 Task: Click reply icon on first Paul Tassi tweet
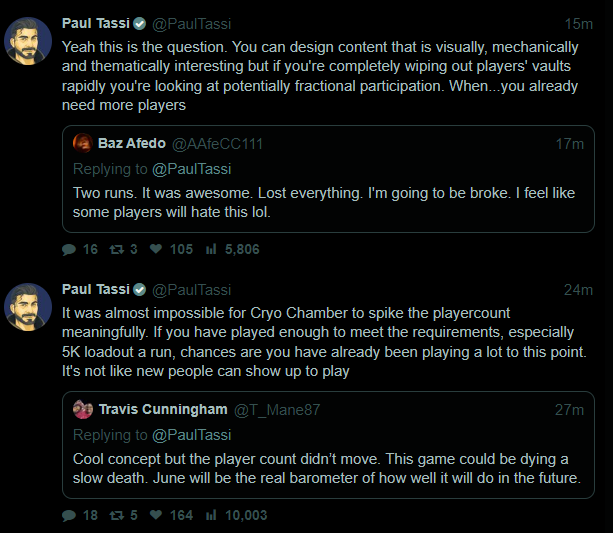(x=69, y=249)
